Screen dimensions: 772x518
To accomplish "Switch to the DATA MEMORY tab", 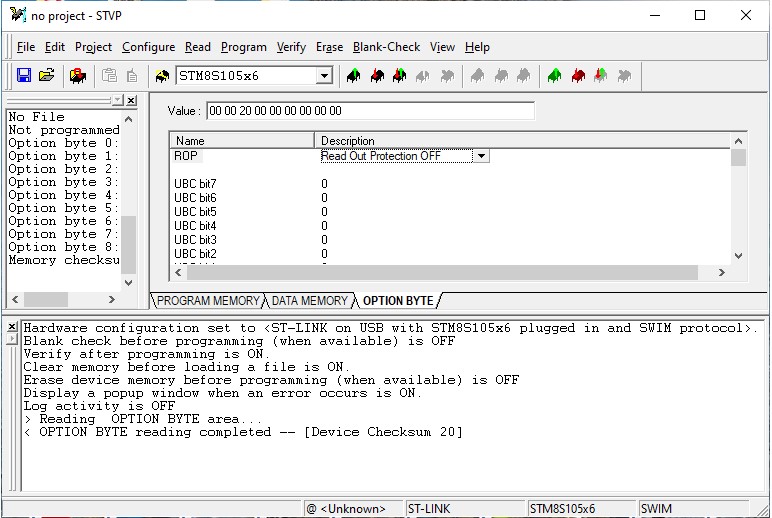I will coord(310,301).
